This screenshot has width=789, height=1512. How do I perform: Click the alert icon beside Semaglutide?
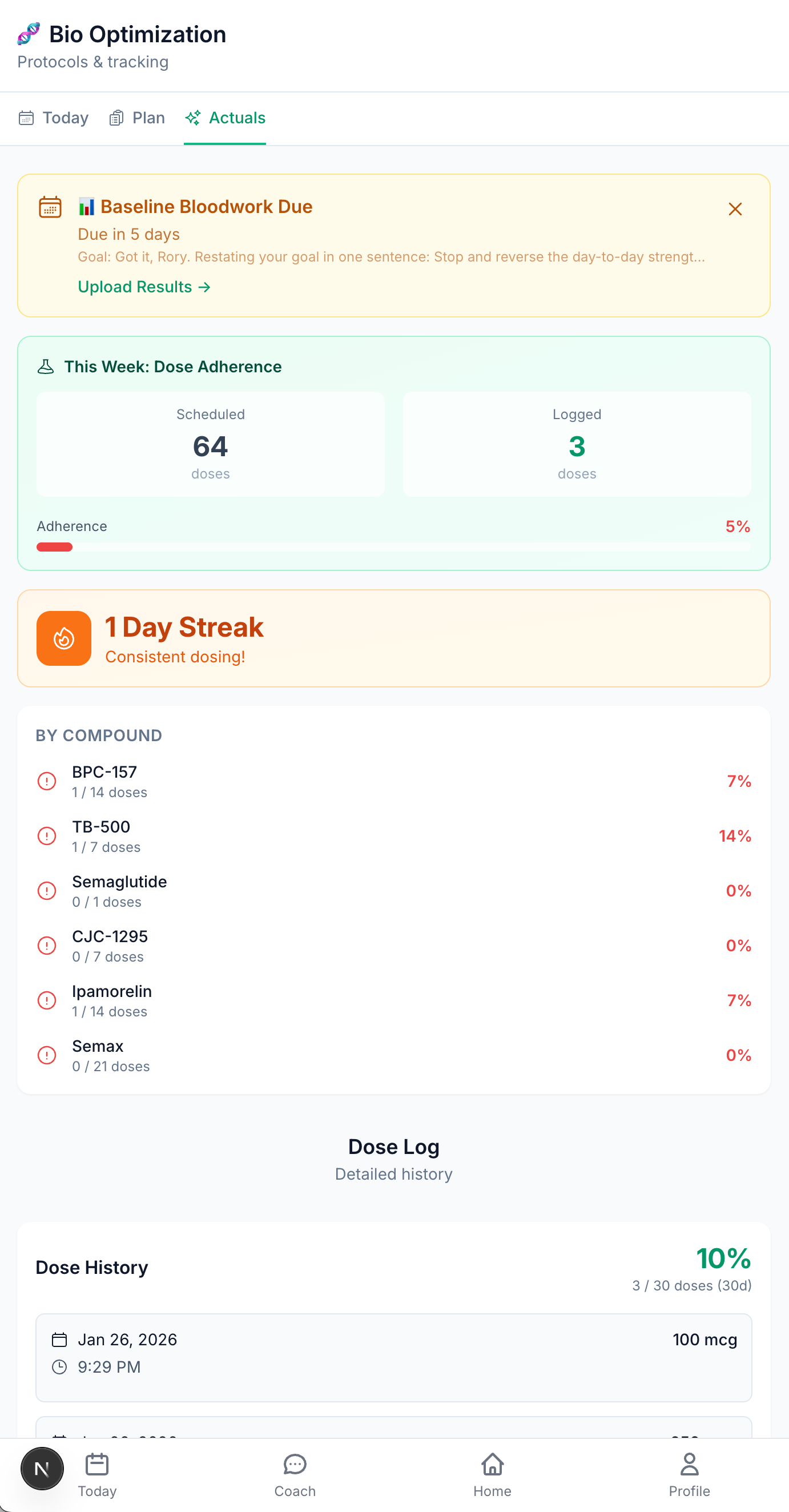tap(47, 891)
